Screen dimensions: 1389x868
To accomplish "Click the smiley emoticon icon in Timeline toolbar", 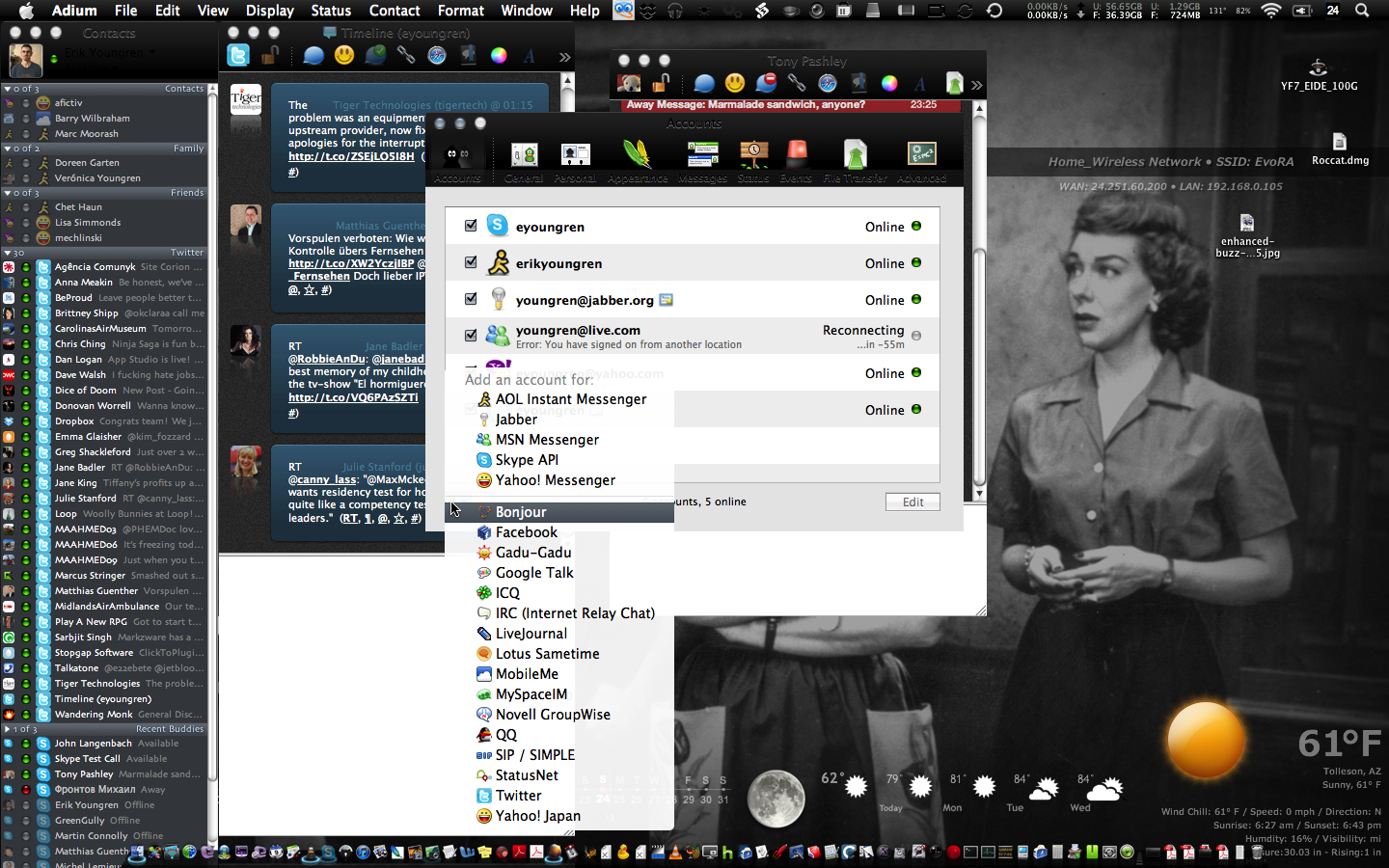I will click(x=344, y=55).
